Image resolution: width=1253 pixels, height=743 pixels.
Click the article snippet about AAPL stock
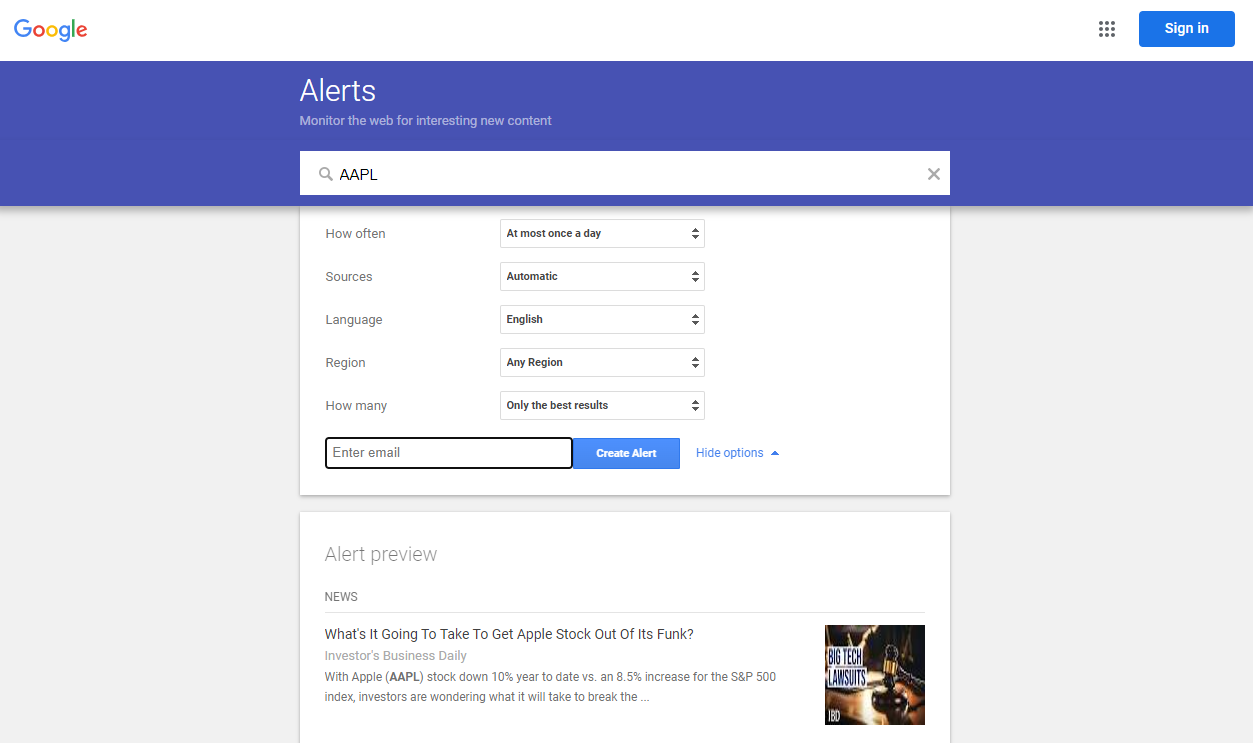[x=550, y=687]
